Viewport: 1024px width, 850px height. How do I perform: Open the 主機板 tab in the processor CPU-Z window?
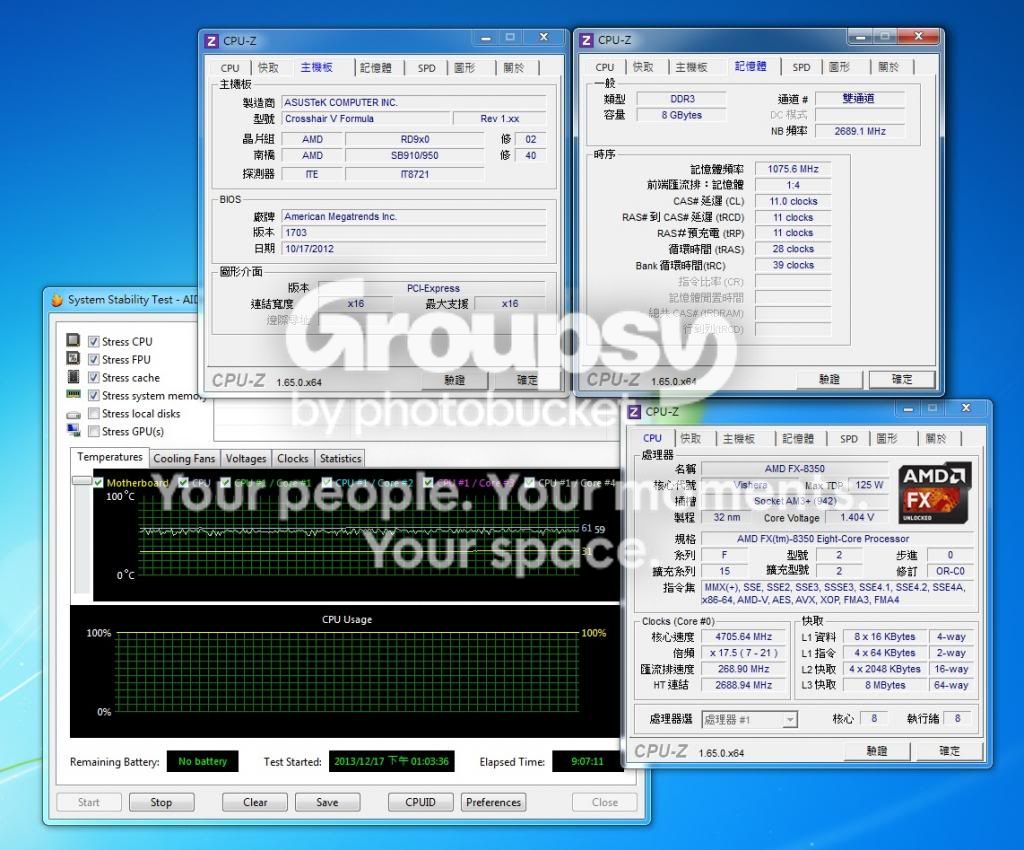(739, 439)
